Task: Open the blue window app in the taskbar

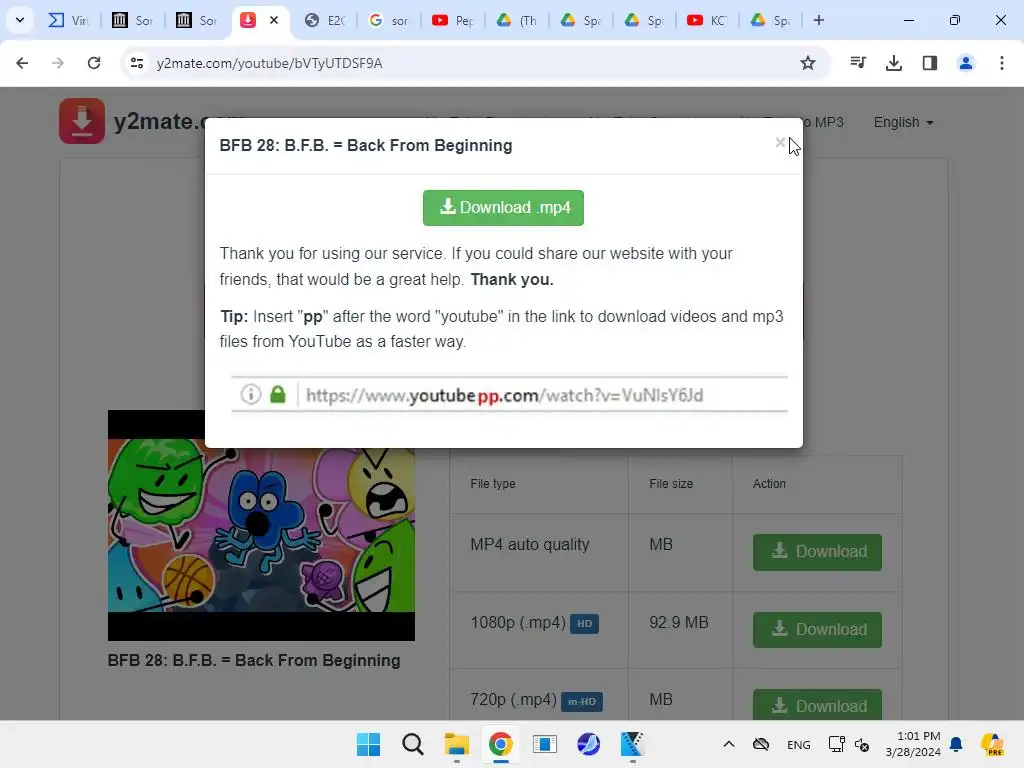Action: (544, 744)
